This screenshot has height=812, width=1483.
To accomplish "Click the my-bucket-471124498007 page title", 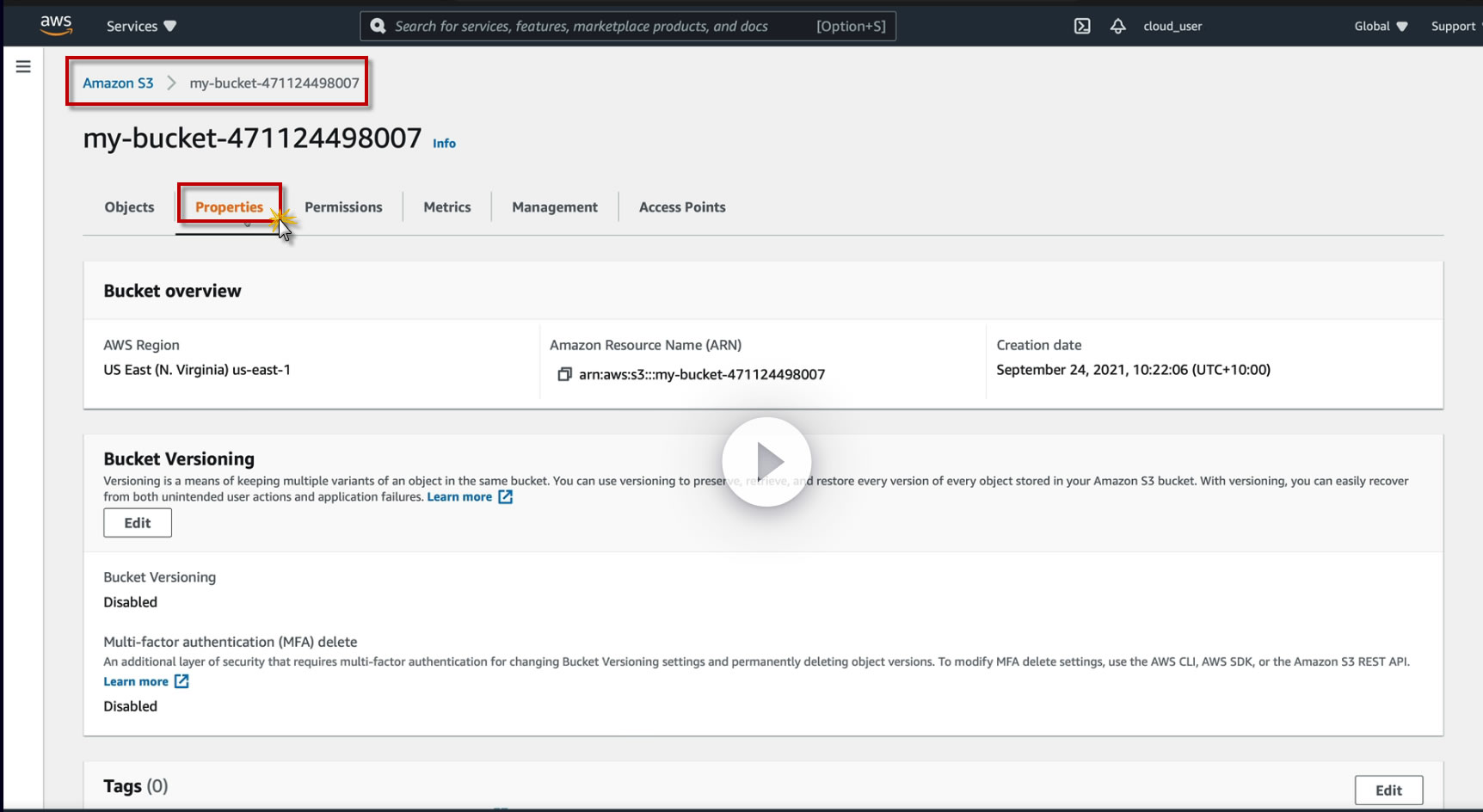I will pos(252,138).
